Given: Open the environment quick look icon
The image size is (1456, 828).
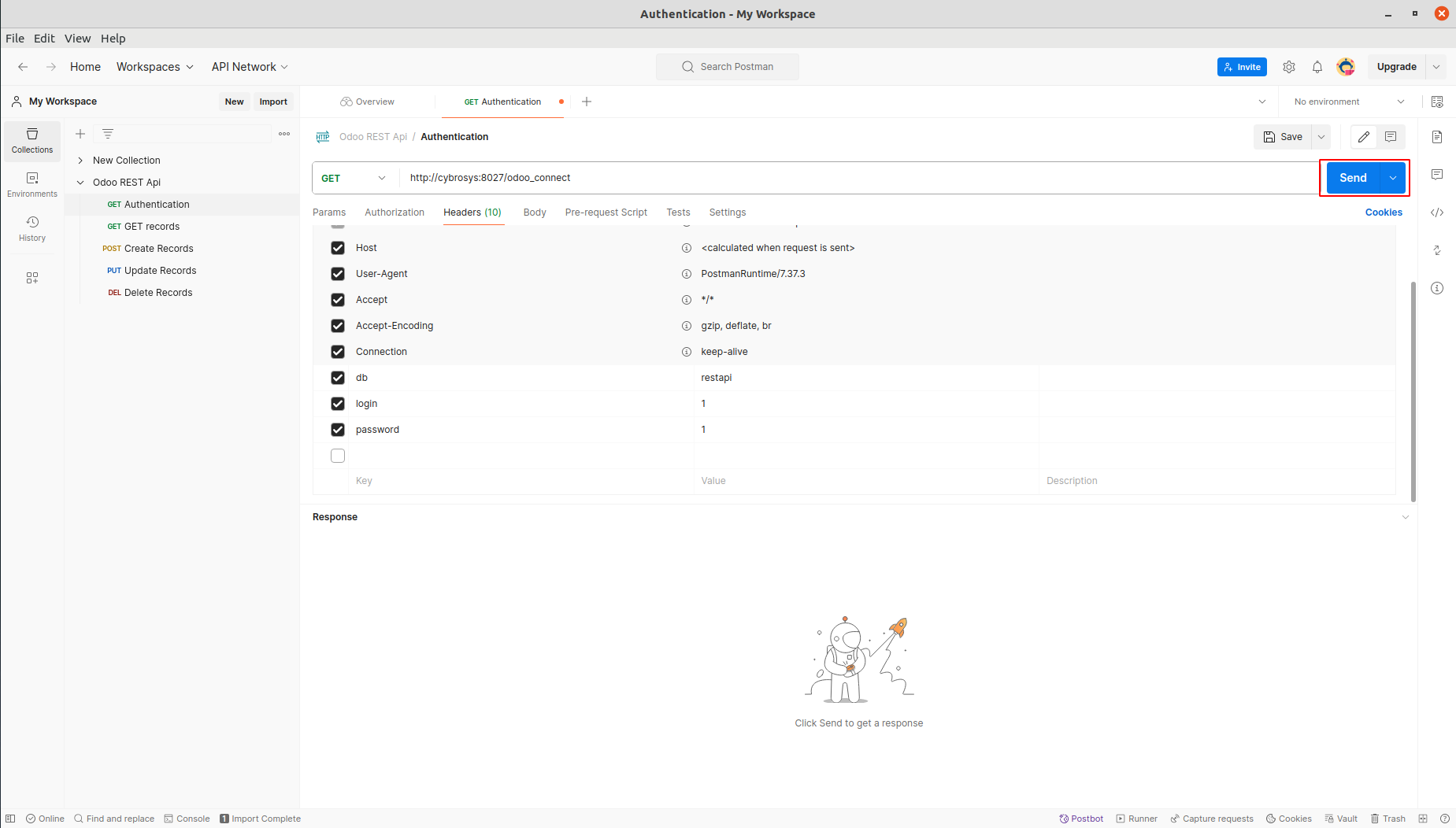Looking at the screenshot, I should coord(1437,102).
